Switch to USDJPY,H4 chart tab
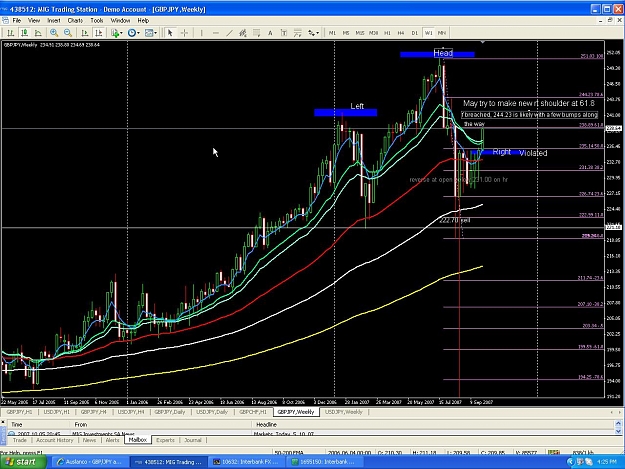This screenshot has height=469, width=625. pos(131,412)
